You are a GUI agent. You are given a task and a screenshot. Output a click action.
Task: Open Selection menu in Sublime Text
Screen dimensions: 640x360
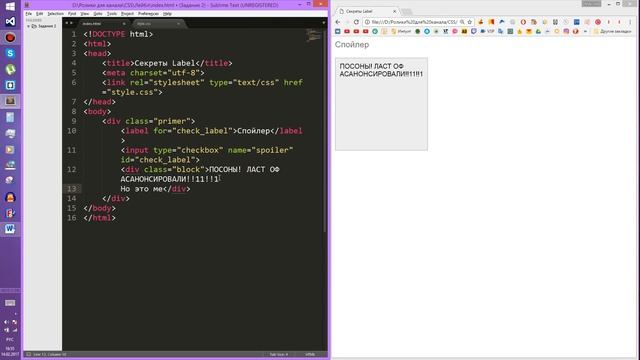[x=56, y=13]
